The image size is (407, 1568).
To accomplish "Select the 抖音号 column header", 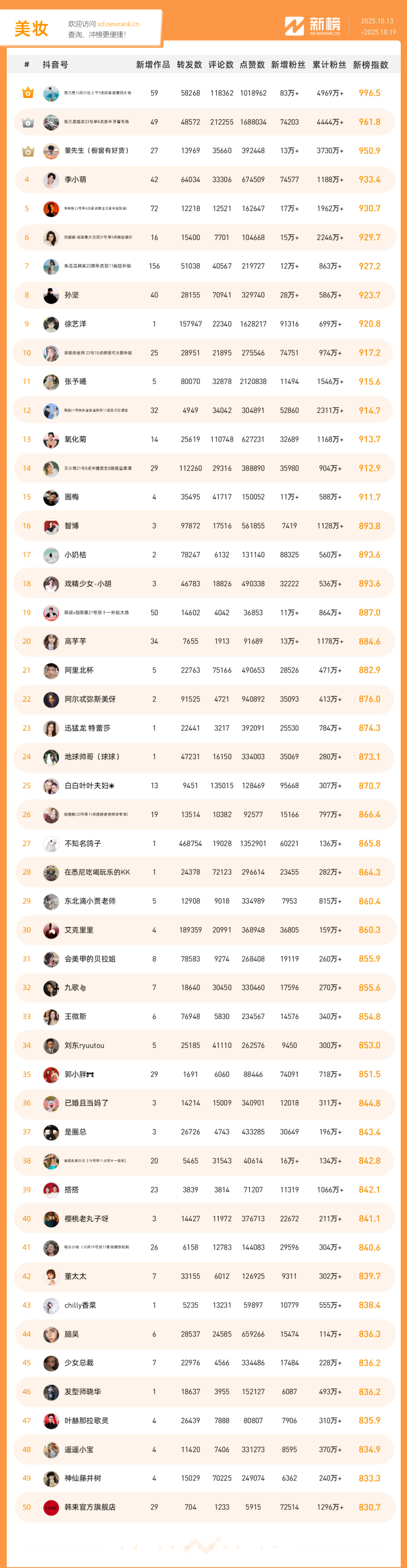I will (x=55, y=65).
